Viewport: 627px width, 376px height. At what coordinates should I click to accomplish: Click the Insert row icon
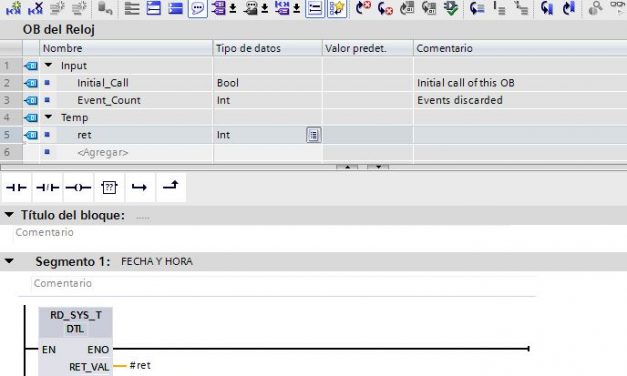[x=57, y=8]
